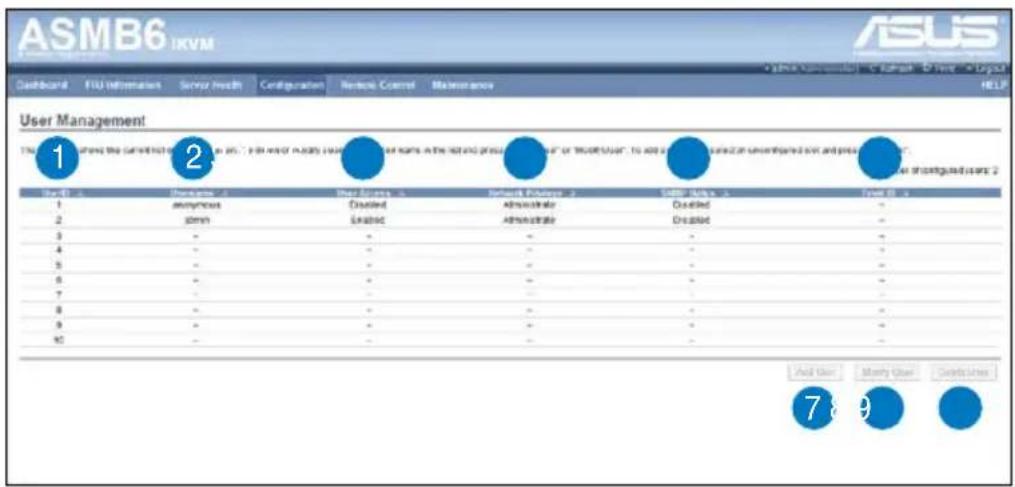
Task: Select user slot row 6
Action: 509,280
